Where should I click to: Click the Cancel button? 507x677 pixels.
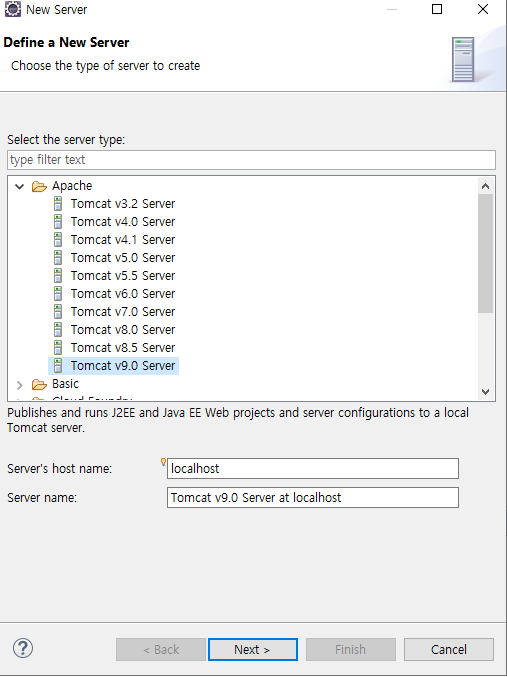pyautogui.click(x=449, y=649)
